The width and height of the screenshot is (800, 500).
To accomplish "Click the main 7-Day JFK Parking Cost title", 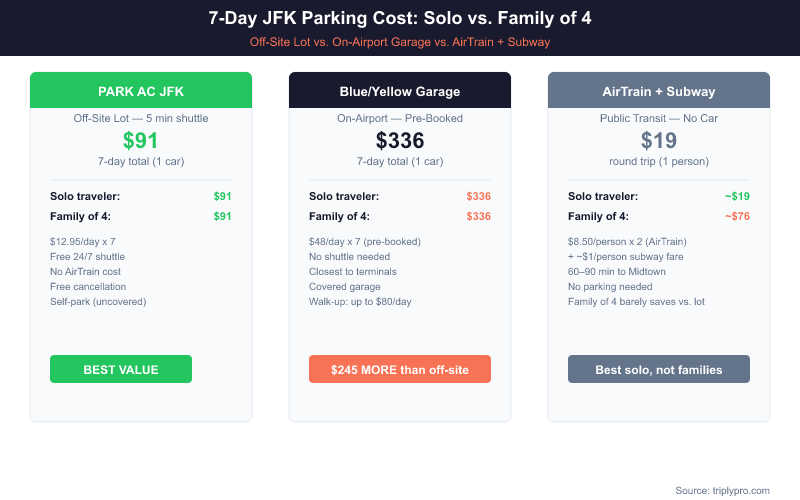I will (x=400, y=18).
